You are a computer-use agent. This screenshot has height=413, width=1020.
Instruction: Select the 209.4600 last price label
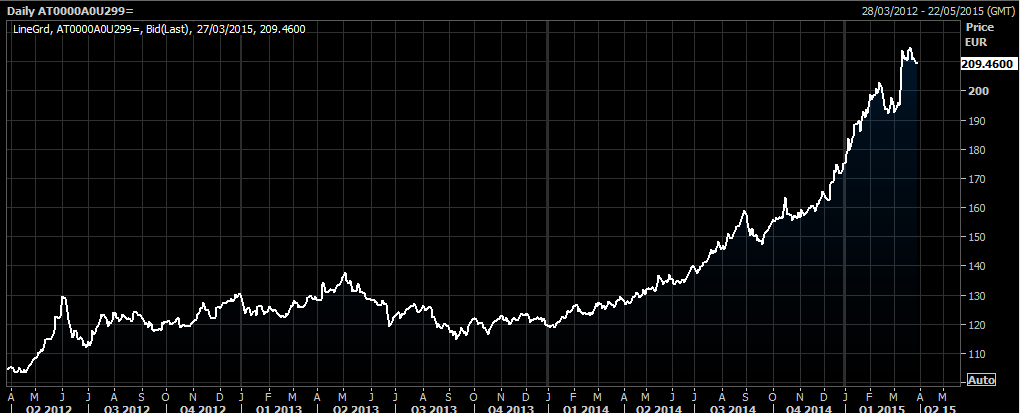tap(987, 64)
